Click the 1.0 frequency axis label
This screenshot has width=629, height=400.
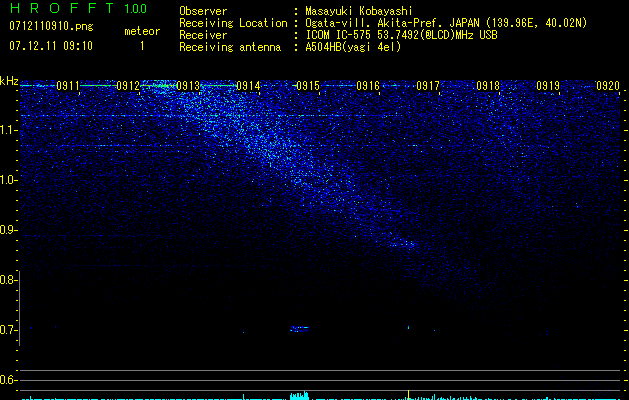(8, 180)
